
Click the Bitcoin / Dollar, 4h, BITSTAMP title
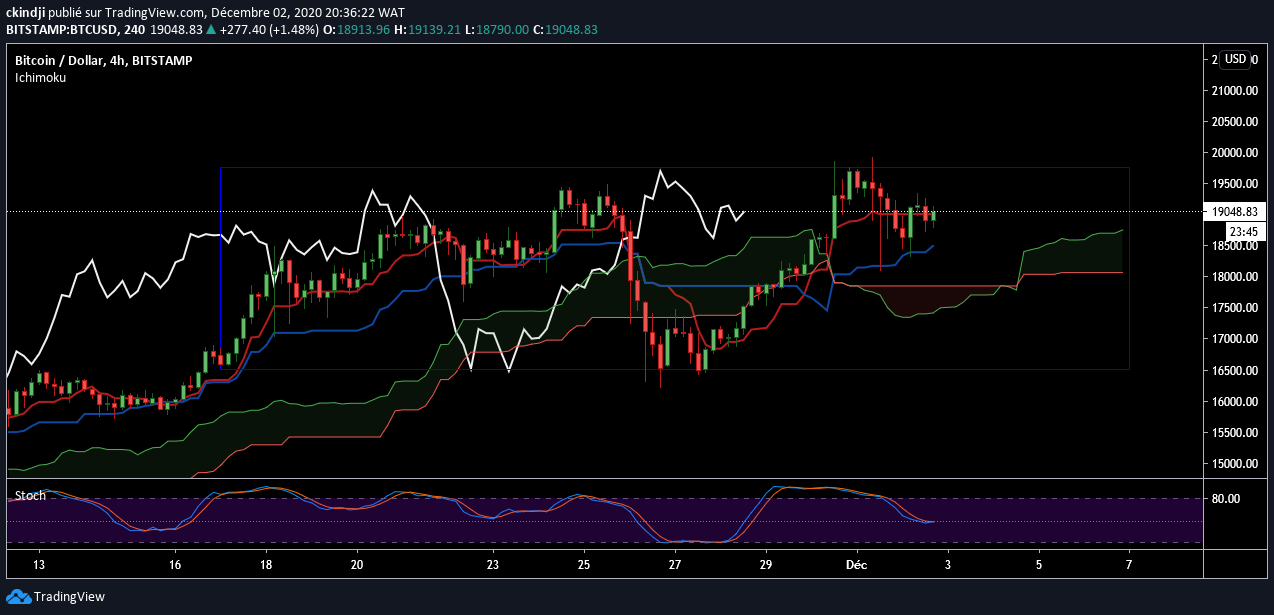point(103,61)
